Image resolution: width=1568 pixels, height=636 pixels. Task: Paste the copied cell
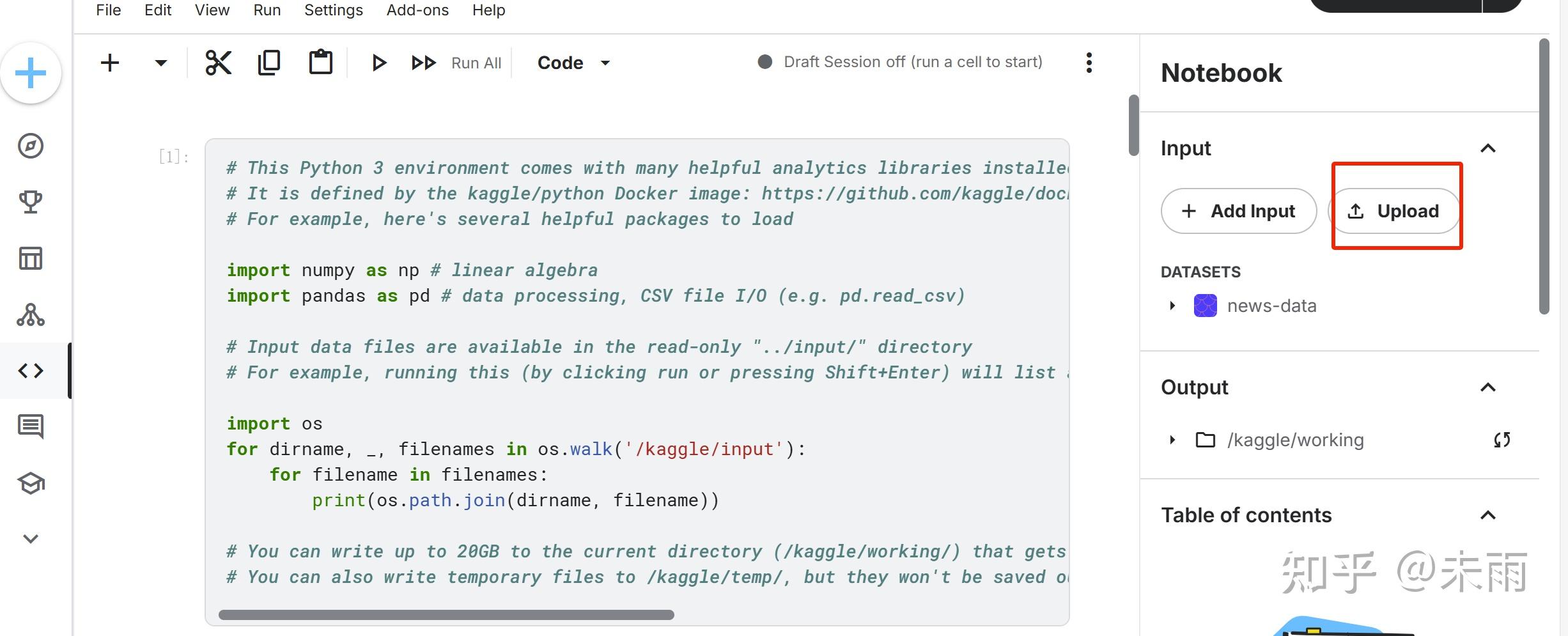point(320,62)
